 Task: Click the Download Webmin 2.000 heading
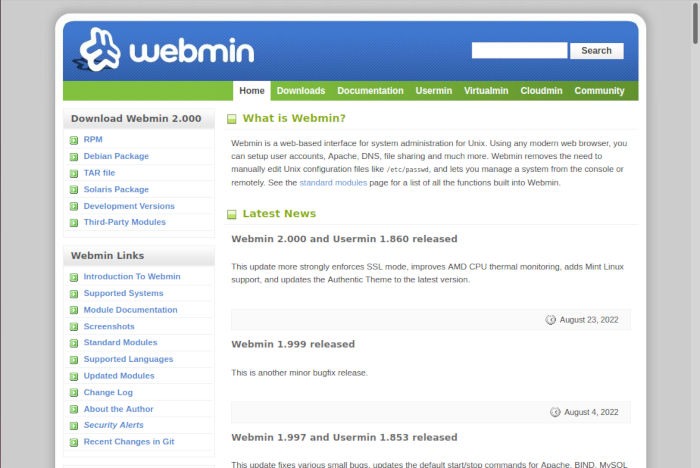pyautogui.click(x=136, y=118)
